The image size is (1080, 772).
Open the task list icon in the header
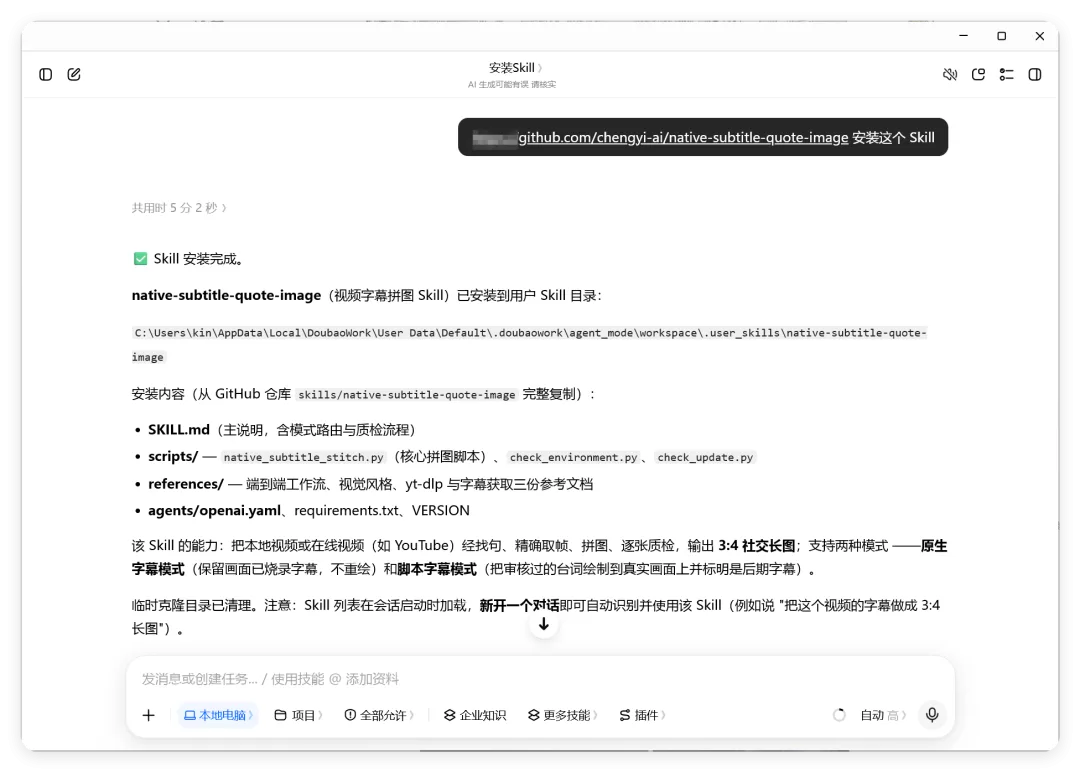coord(1006,74)
